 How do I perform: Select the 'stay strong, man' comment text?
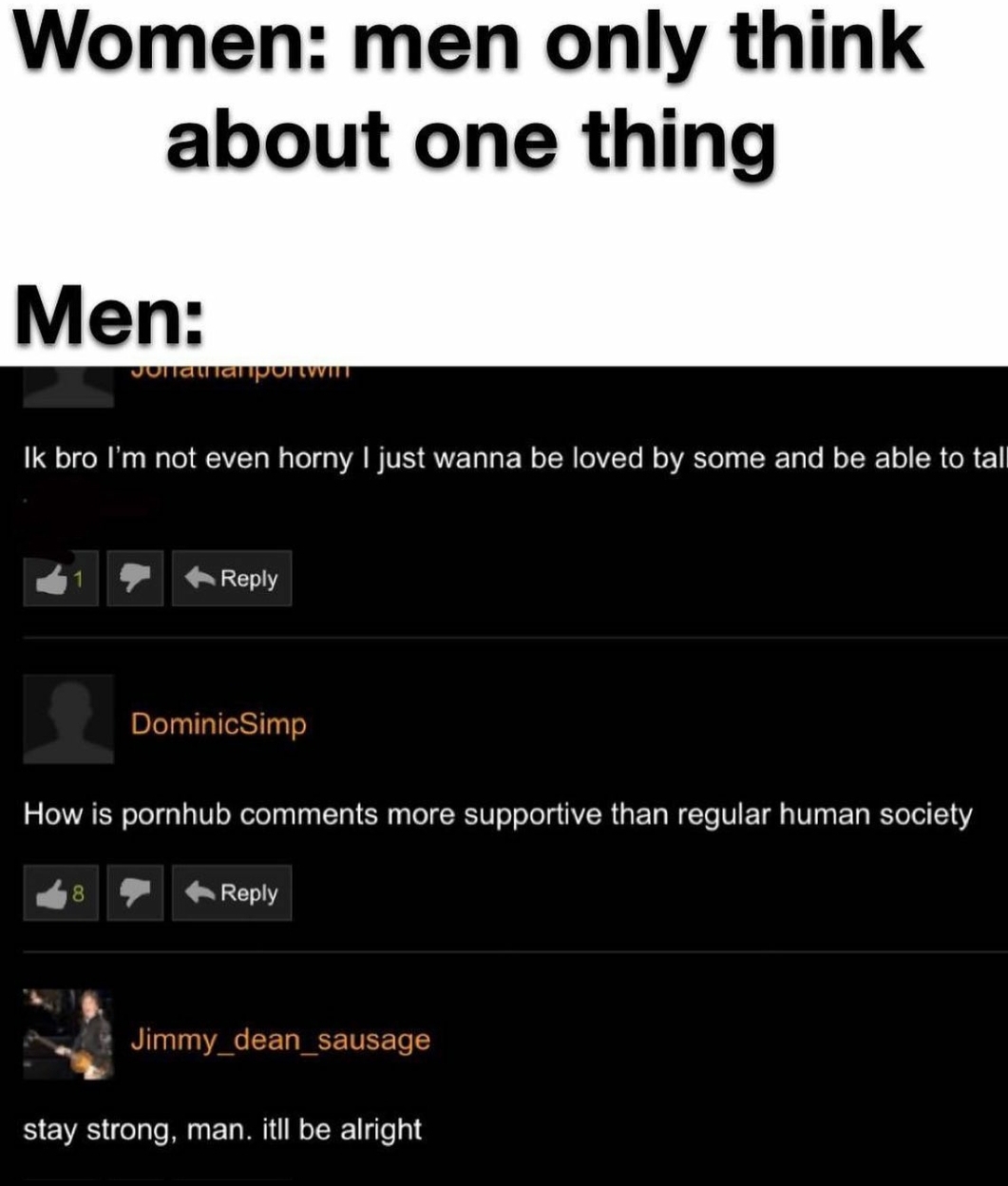click(222, 1130)
